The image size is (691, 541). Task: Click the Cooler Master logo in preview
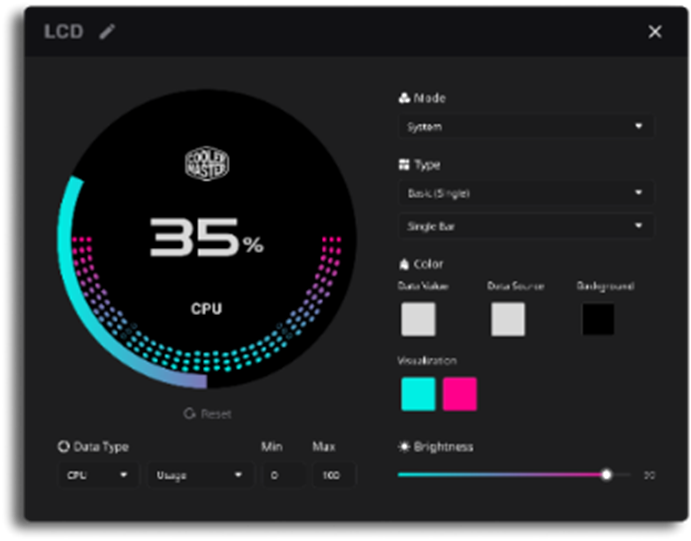click(x=207, y=164)
